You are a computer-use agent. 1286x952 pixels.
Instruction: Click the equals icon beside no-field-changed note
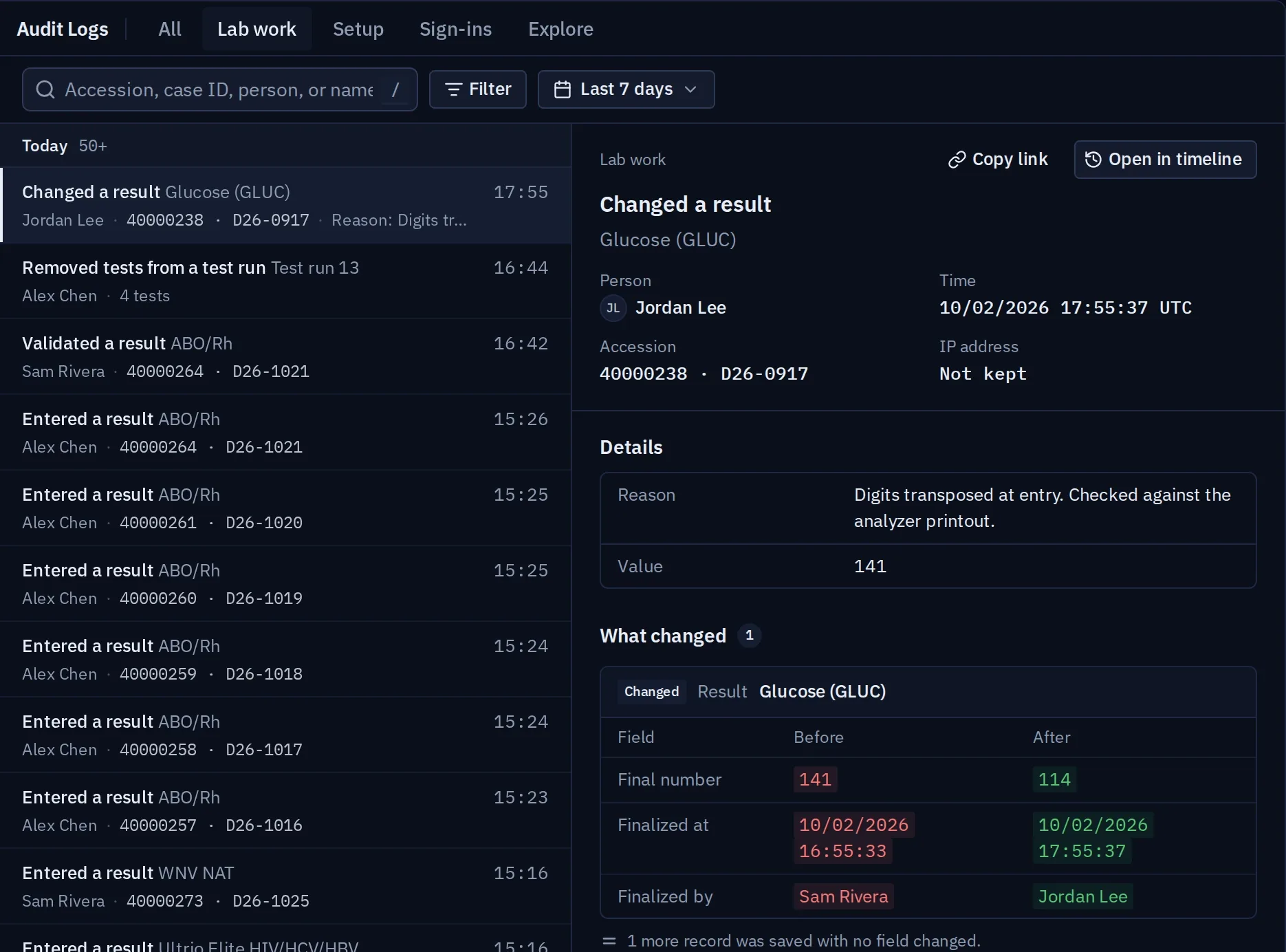(609, 941)
